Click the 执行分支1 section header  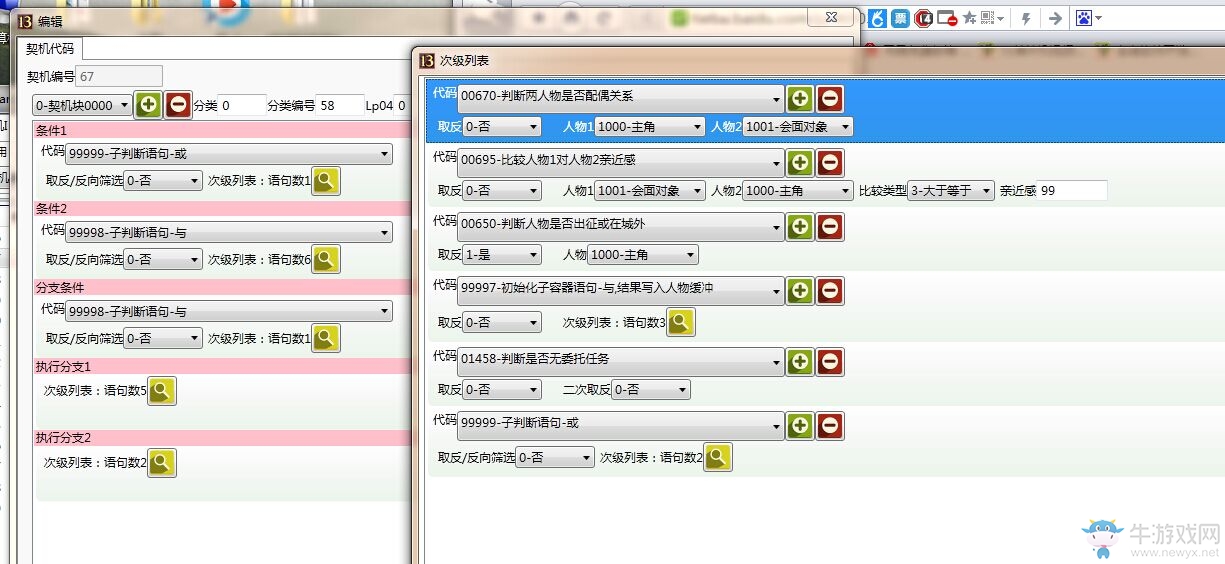tap(222, 366)
